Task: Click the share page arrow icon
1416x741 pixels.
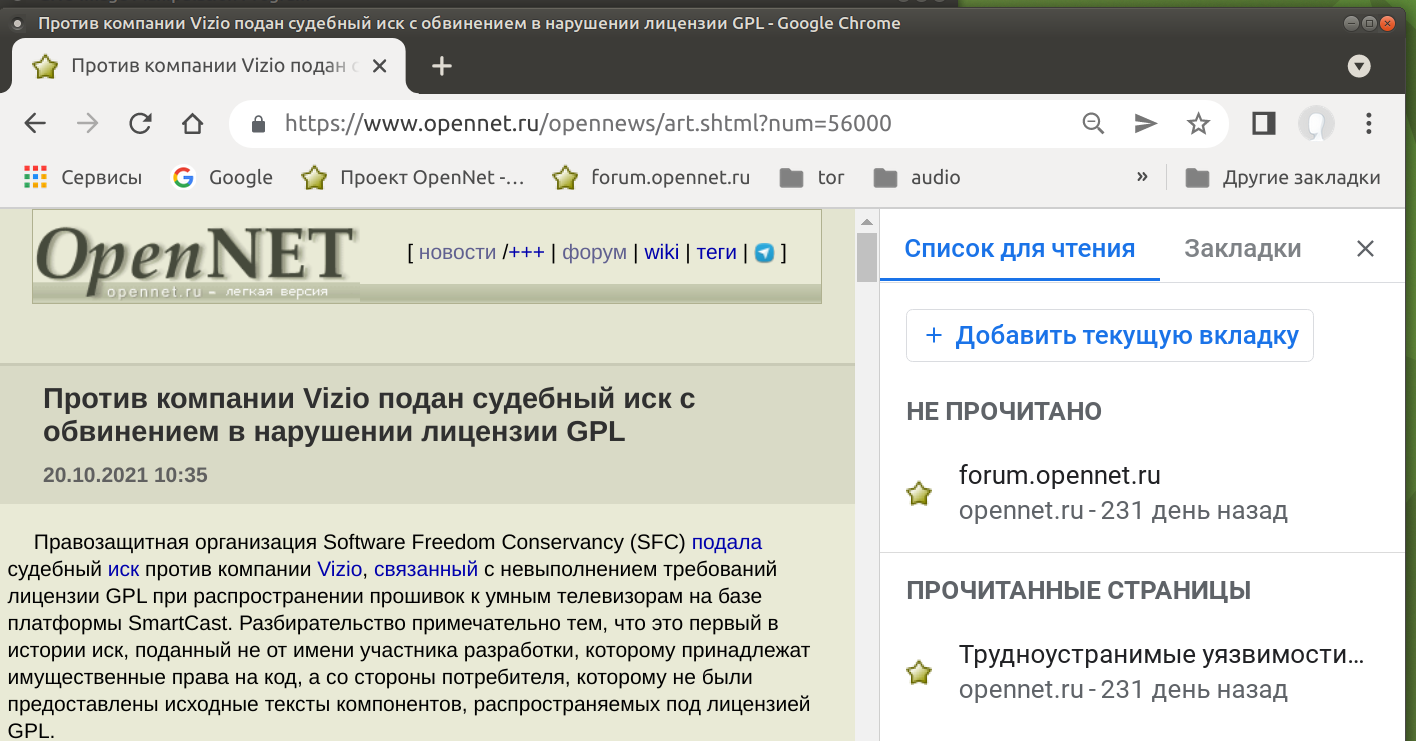Action: click(1145, 123)
